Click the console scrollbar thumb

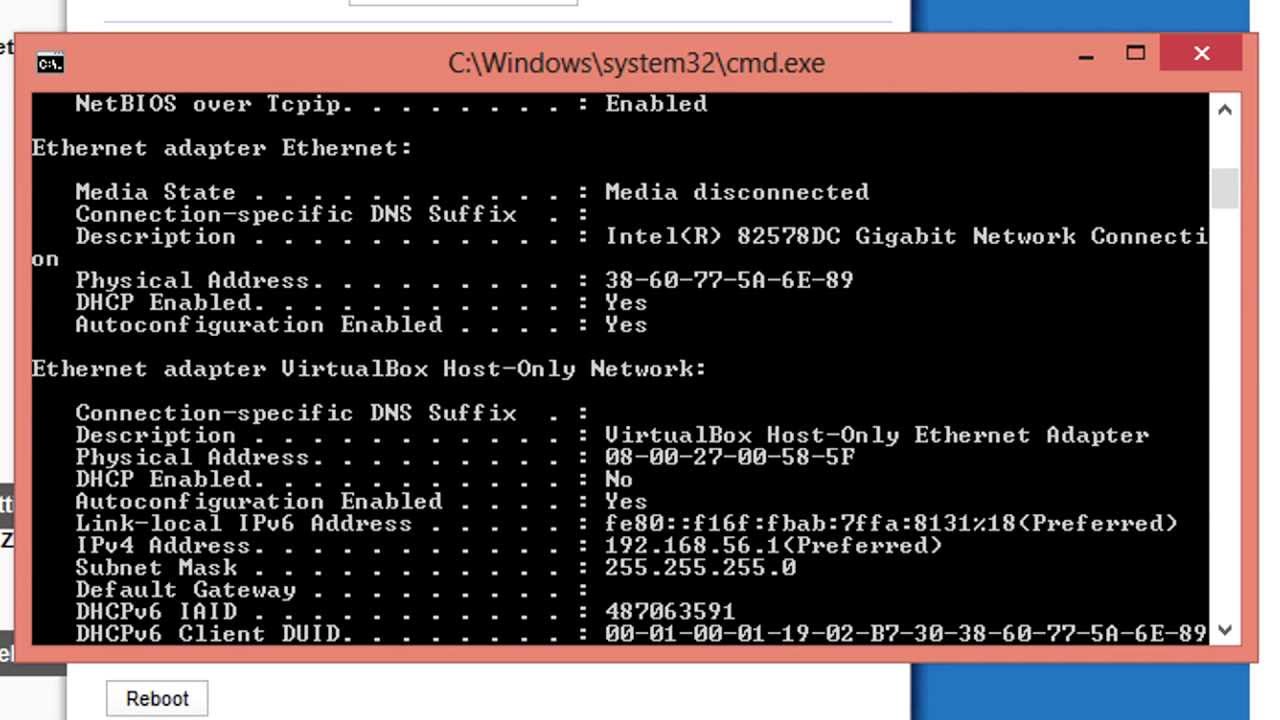tap(1225, 188)
